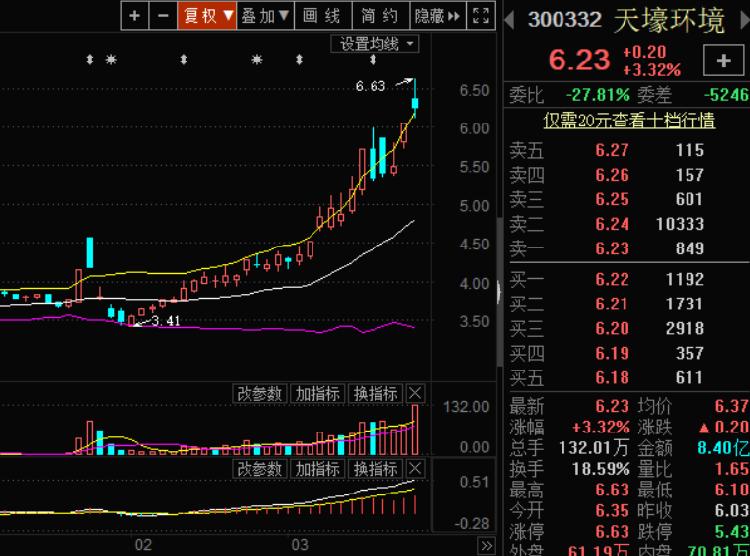
Task: Close the volume indicator panel
Action: [x=416, y=393]
